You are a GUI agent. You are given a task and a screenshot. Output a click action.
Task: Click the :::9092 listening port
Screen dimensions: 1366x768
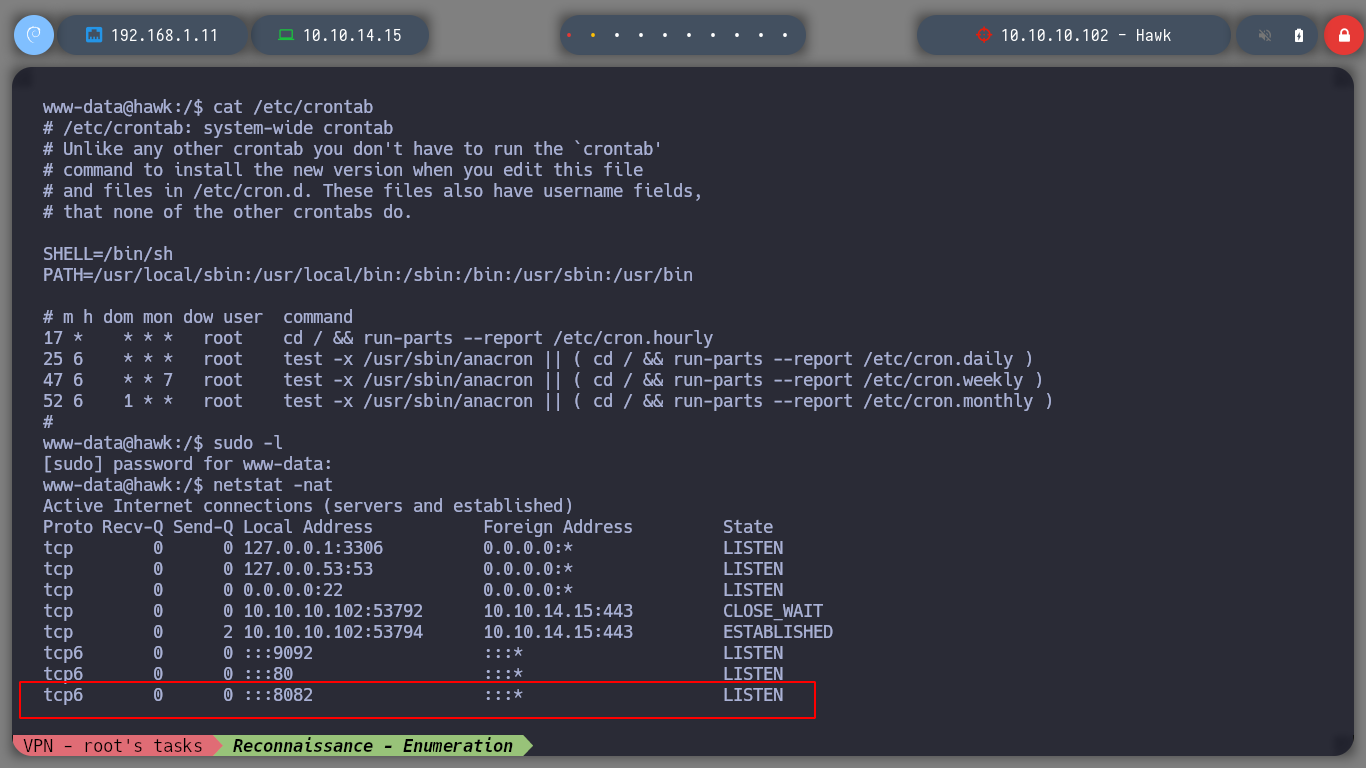pos(278,653)
